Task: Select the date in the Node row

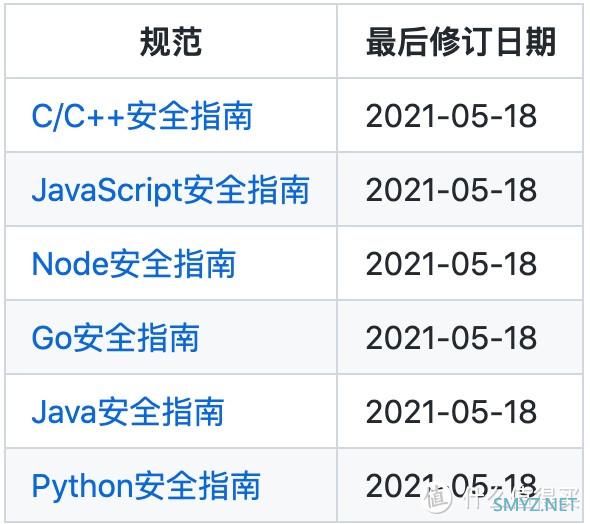Action: coord(451,264)
